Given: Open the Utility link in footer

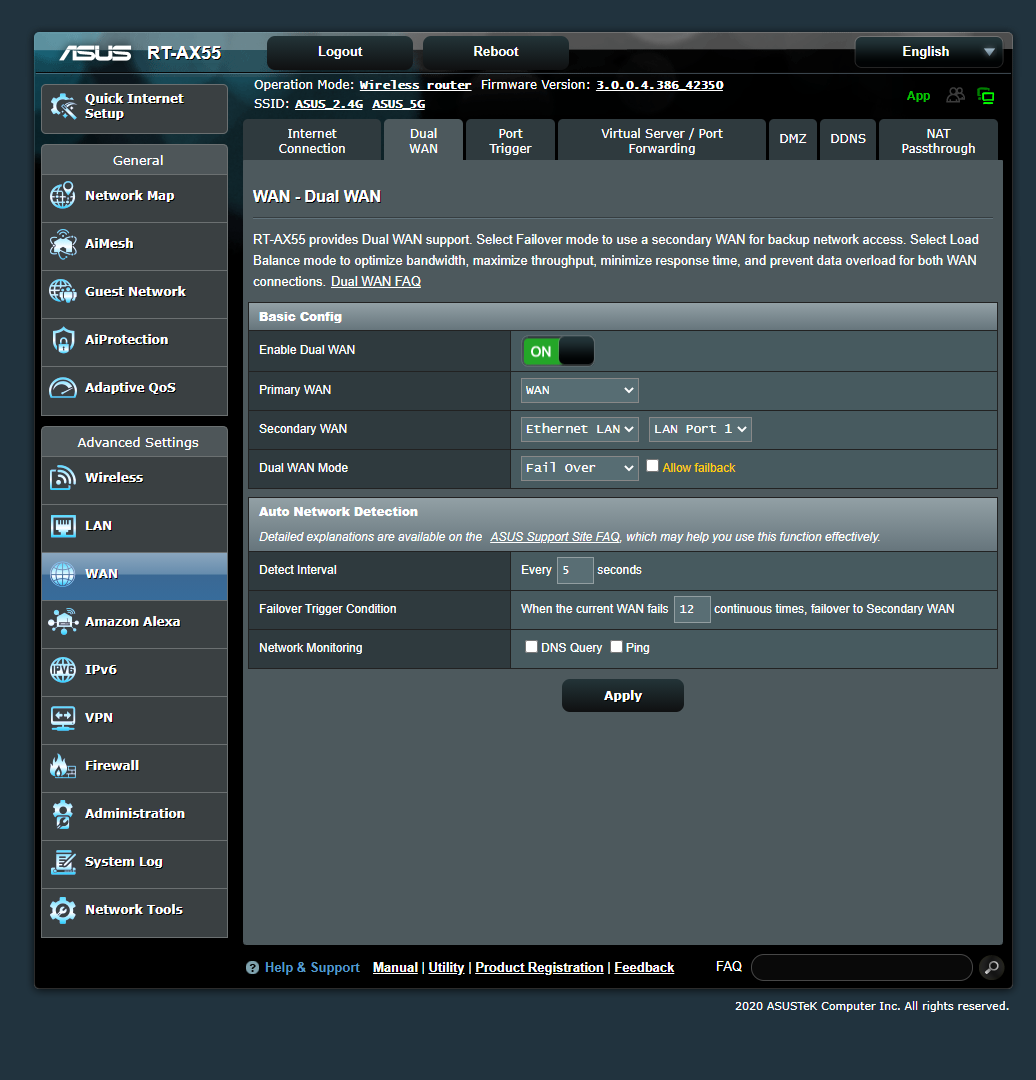Looking at the screenshot, I should tap(446, 968).
